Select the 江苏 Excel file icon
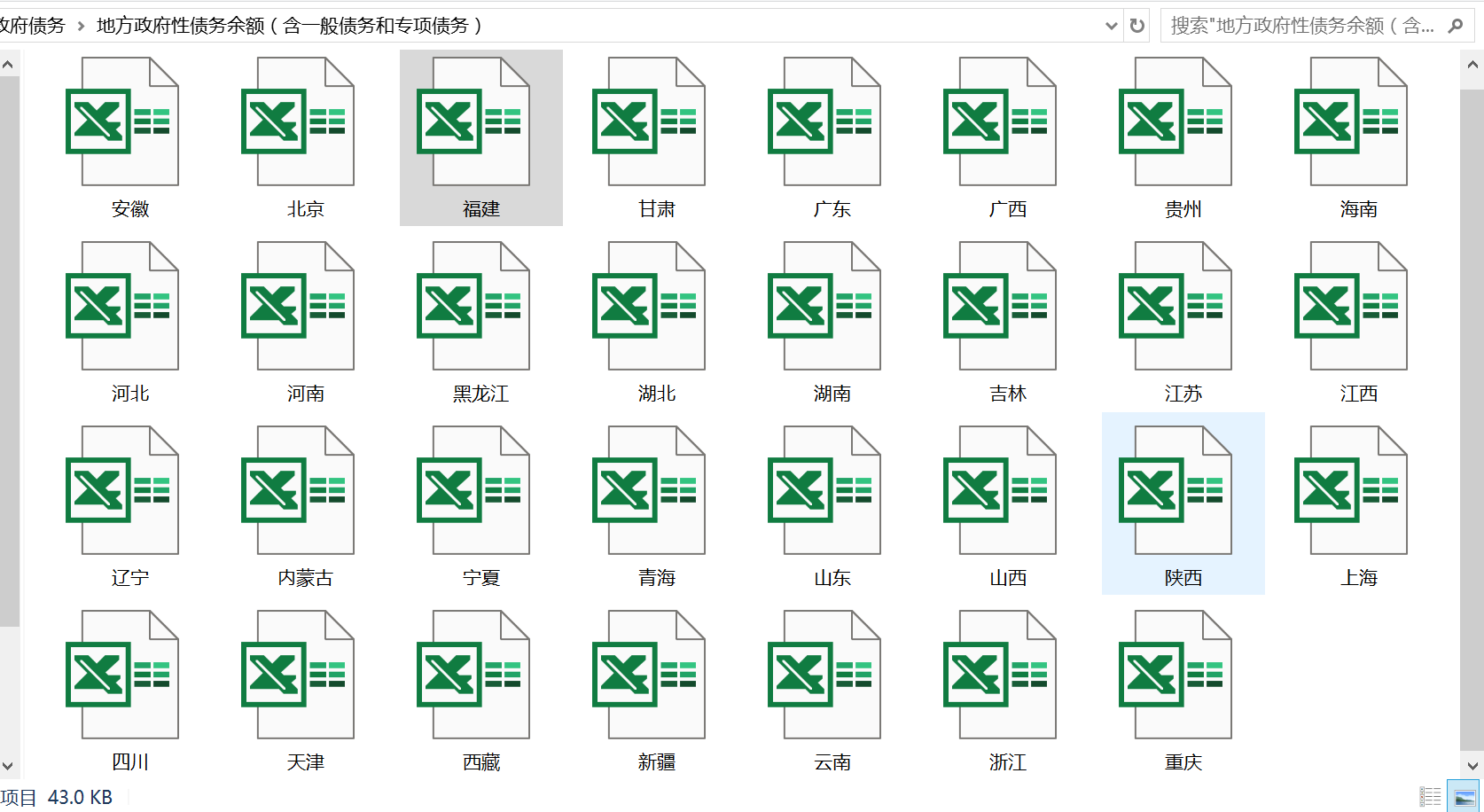This screenshot has width=1484, height=812. pyautogui.click(x=1175, y=306)
